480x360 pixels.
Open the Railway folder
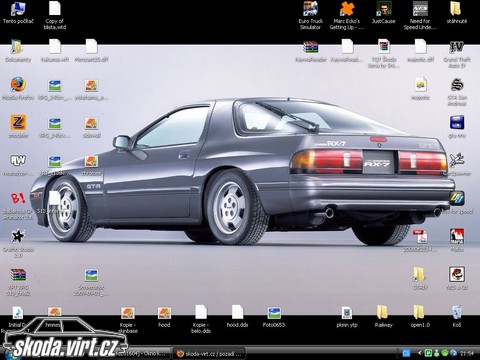pos(383,313)
